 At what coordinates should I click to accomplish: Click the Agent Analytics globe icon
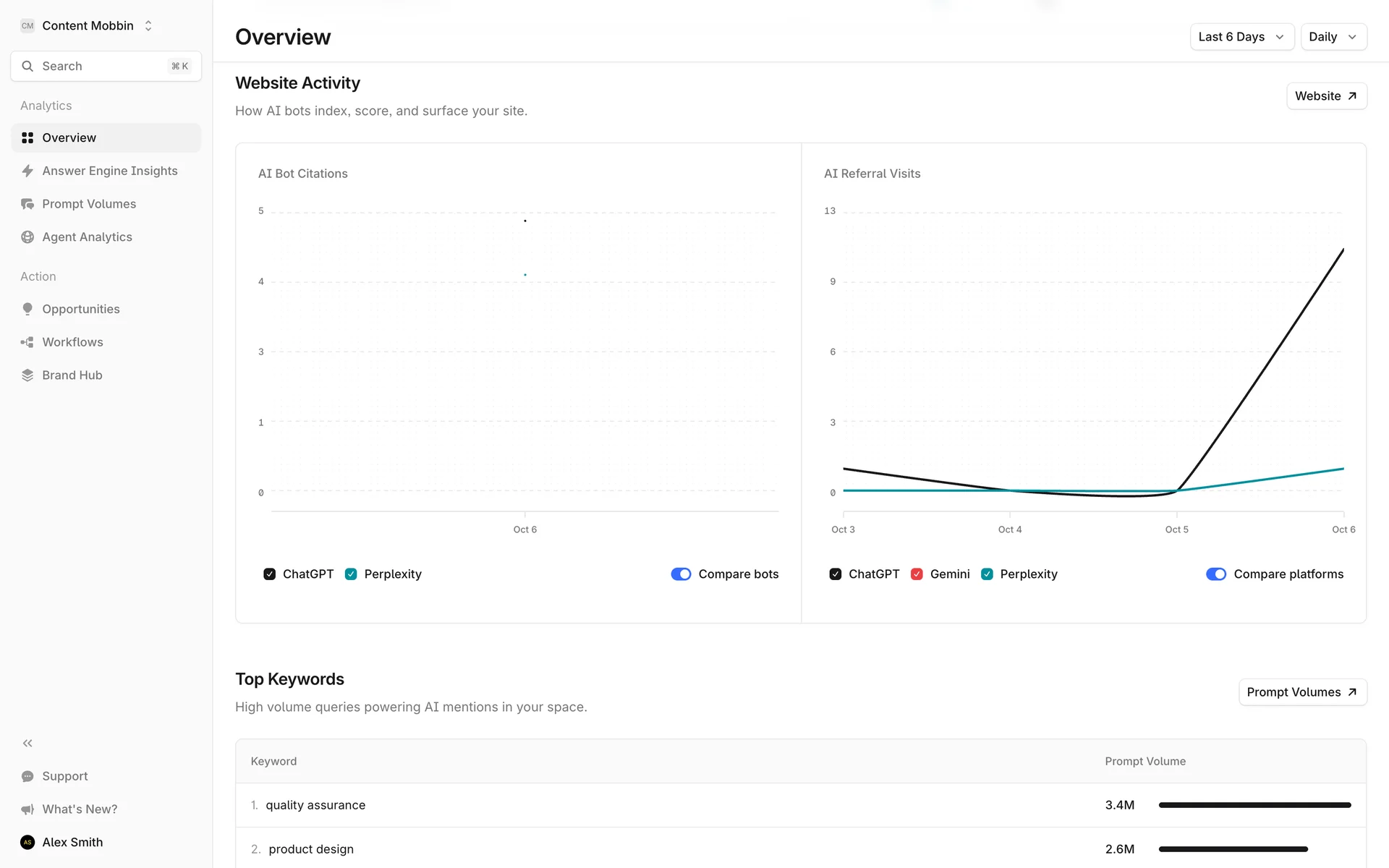27,237
